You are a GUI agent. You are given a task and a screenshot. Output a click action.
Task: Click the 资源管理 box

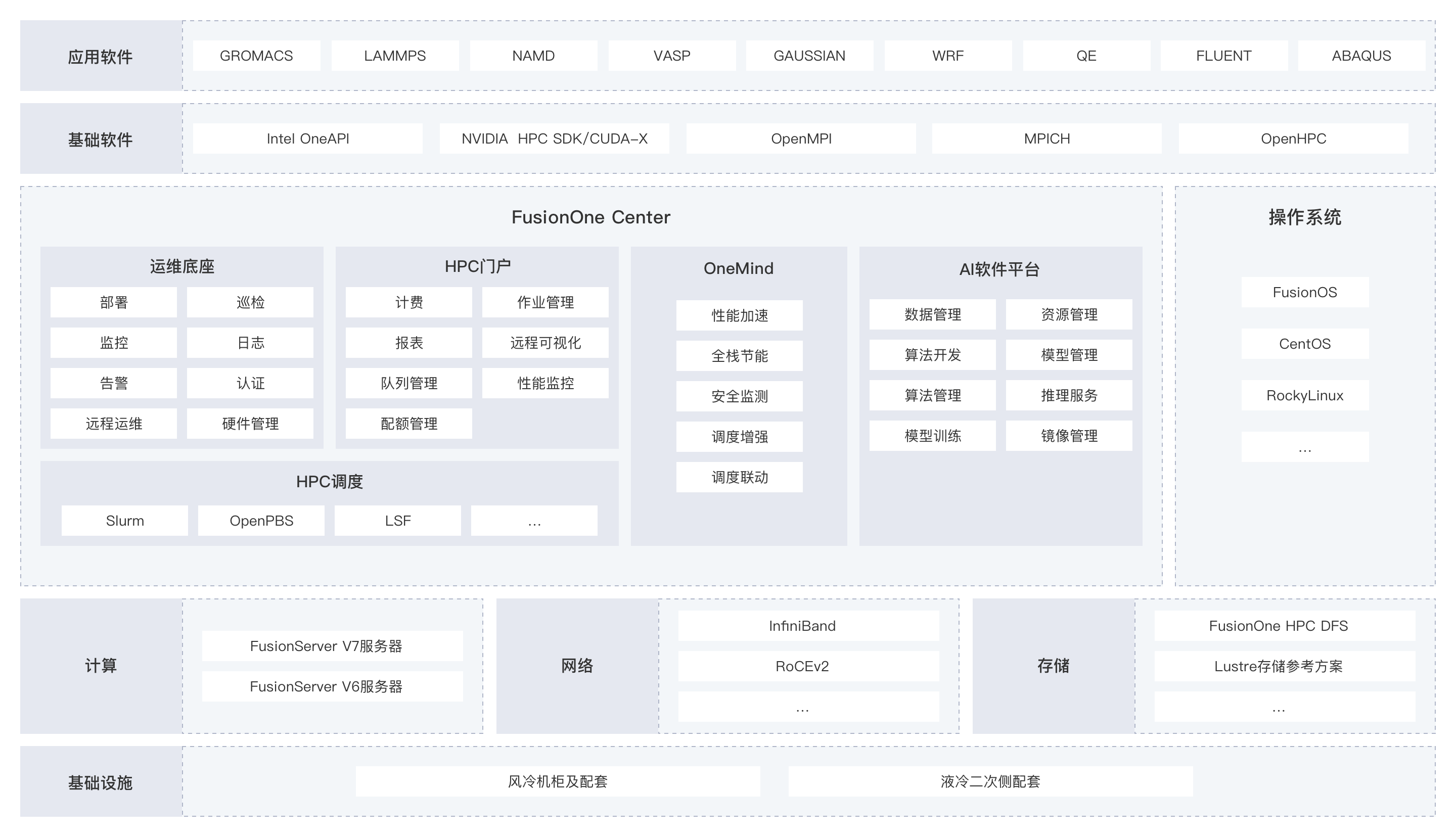coord(1069,314)
